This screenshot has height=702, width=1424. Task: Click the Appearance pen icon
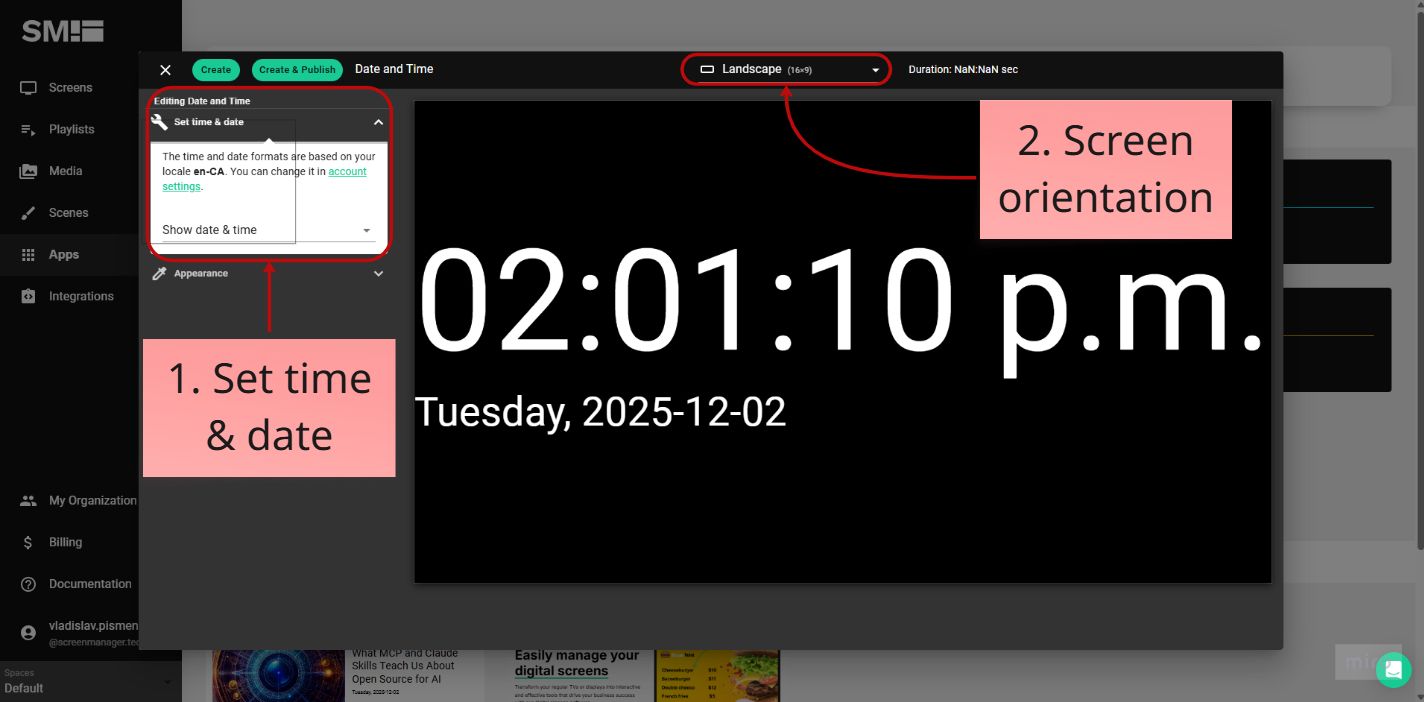[158, 273]
